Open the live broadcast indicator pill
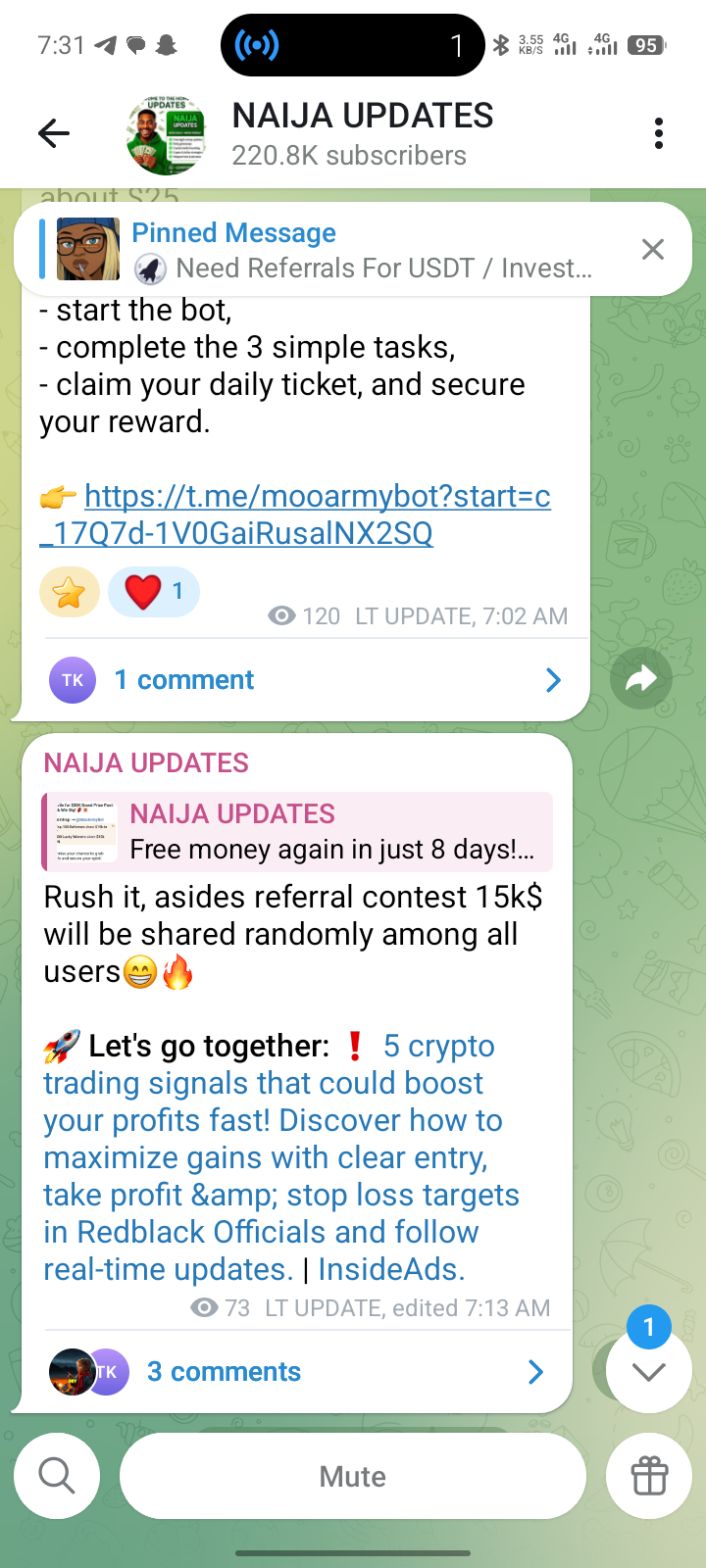The width and height of the screenshot is (706, 1568). coord(353,45)
